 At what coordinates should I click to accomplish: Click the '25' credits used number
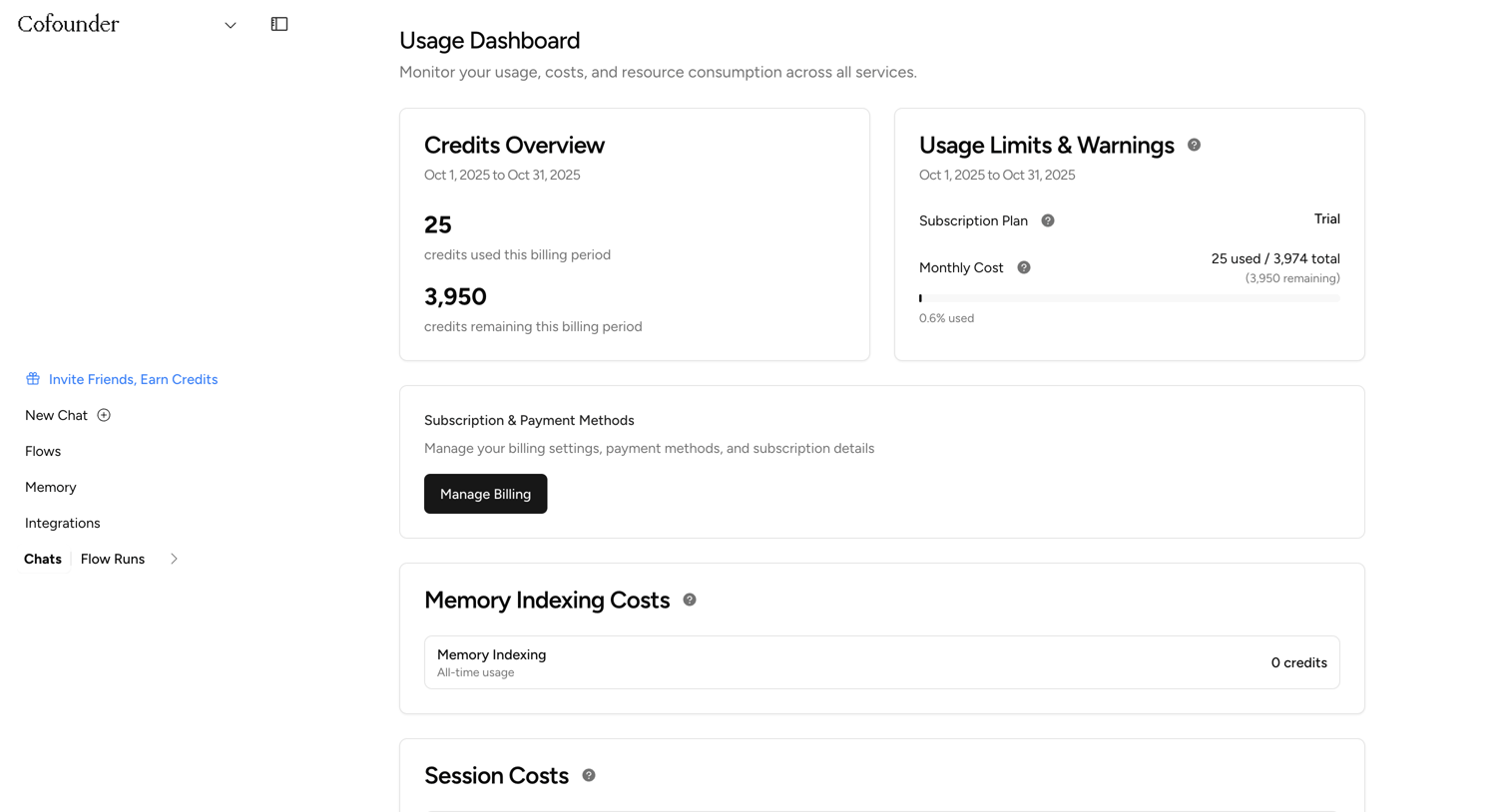[x=438, y=224]
